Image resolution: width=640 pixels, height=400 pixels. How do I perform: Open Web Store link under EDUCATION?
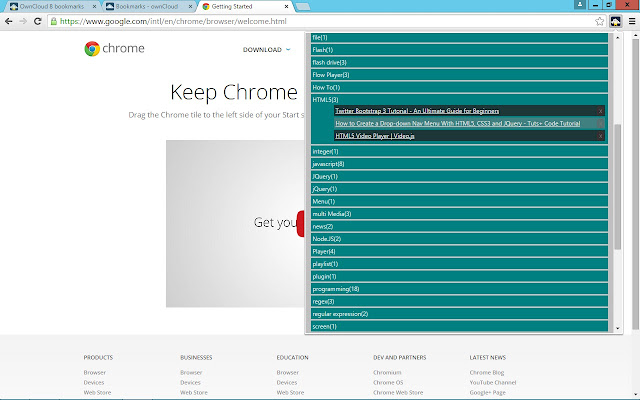[x=290, y=392]
